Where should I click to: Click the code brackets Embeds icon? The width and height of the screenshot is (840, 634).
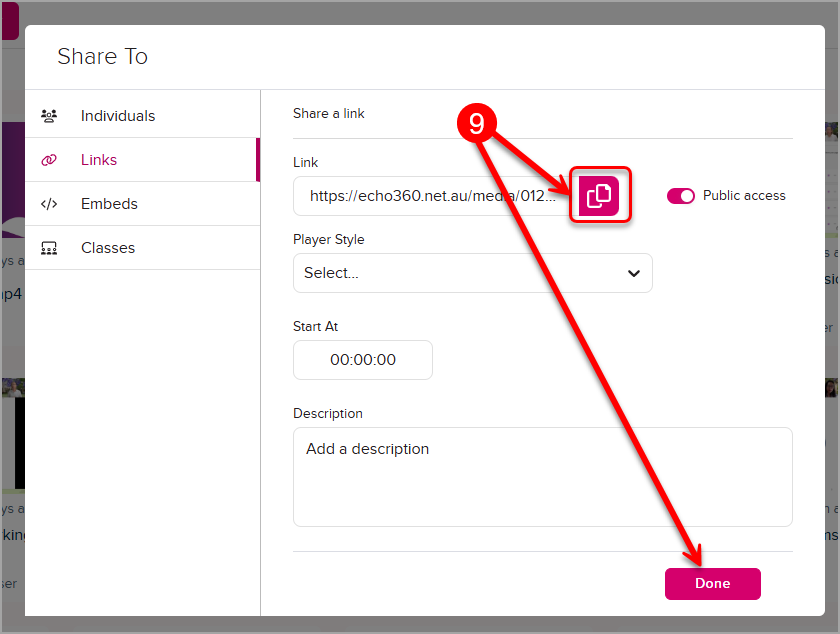click(48, 204)
